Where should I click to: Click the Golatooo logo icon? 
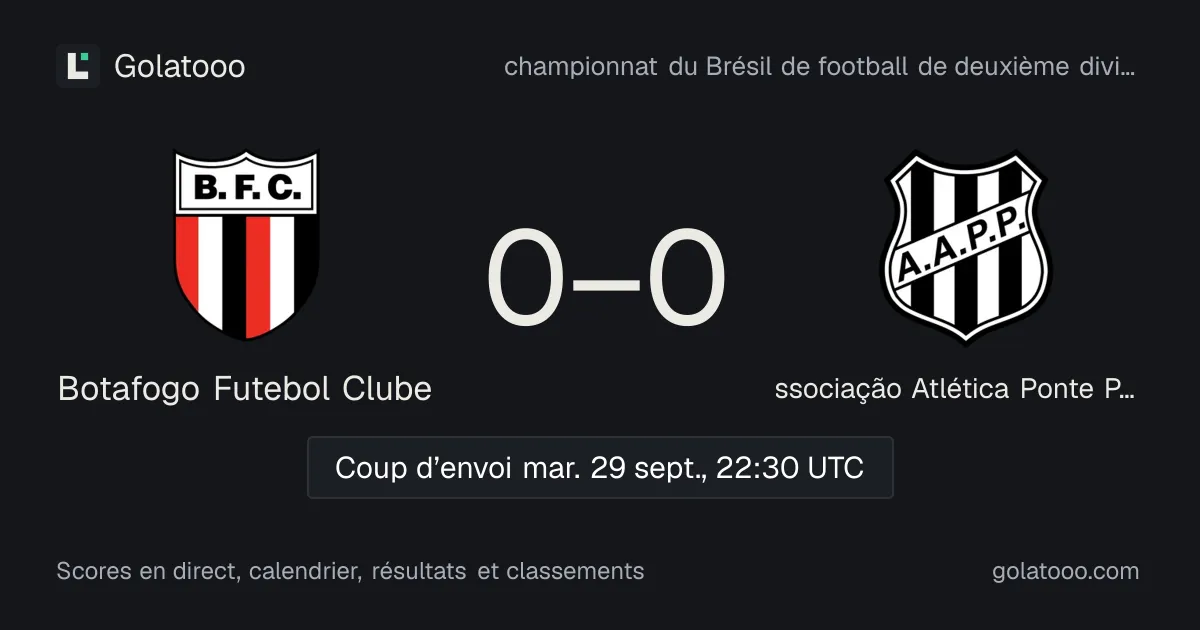coord(78,66)
